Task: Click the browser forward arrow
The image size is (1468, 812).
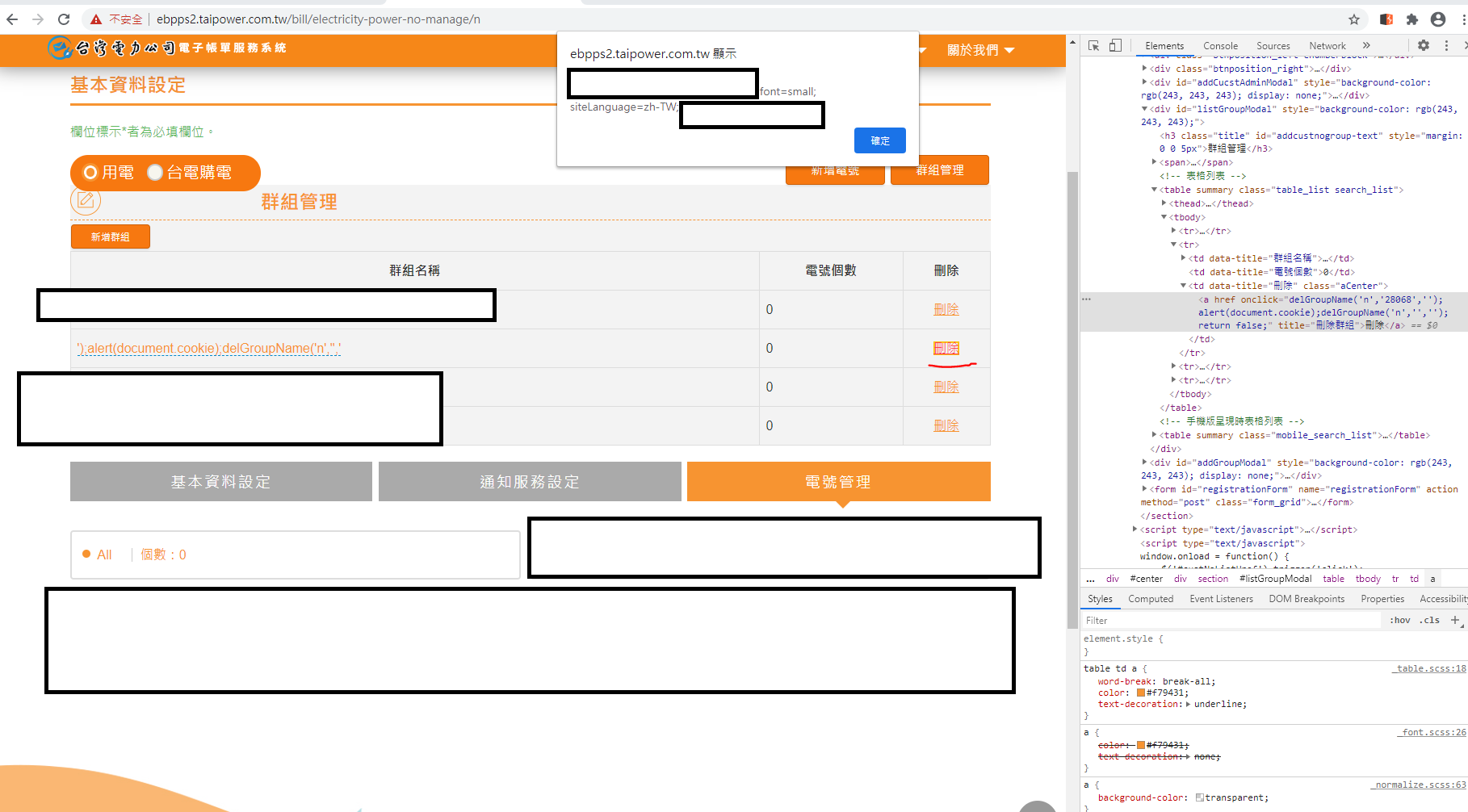Action: pos(38,19)
